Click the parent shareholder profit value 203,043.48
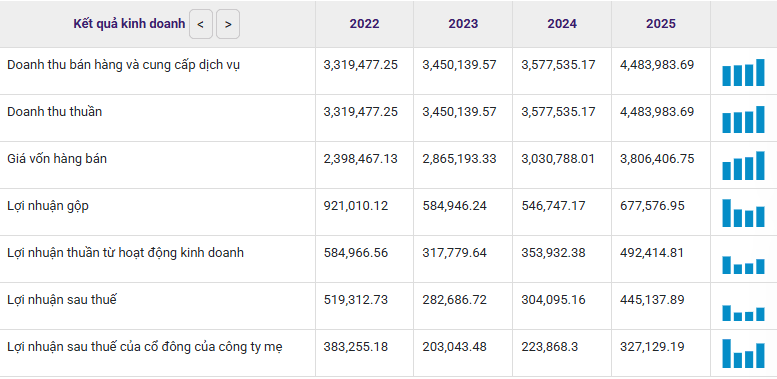Viewport: 777px width, 379px height. coord(454,347)
